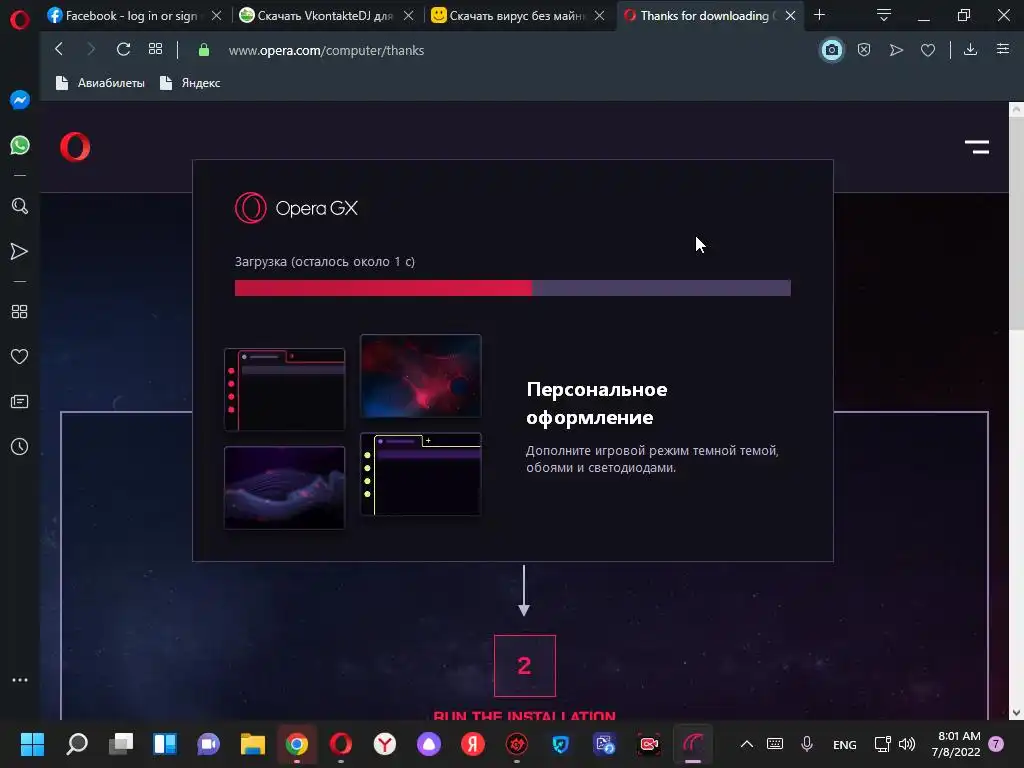Open the downloads panel

pos(970,50)
